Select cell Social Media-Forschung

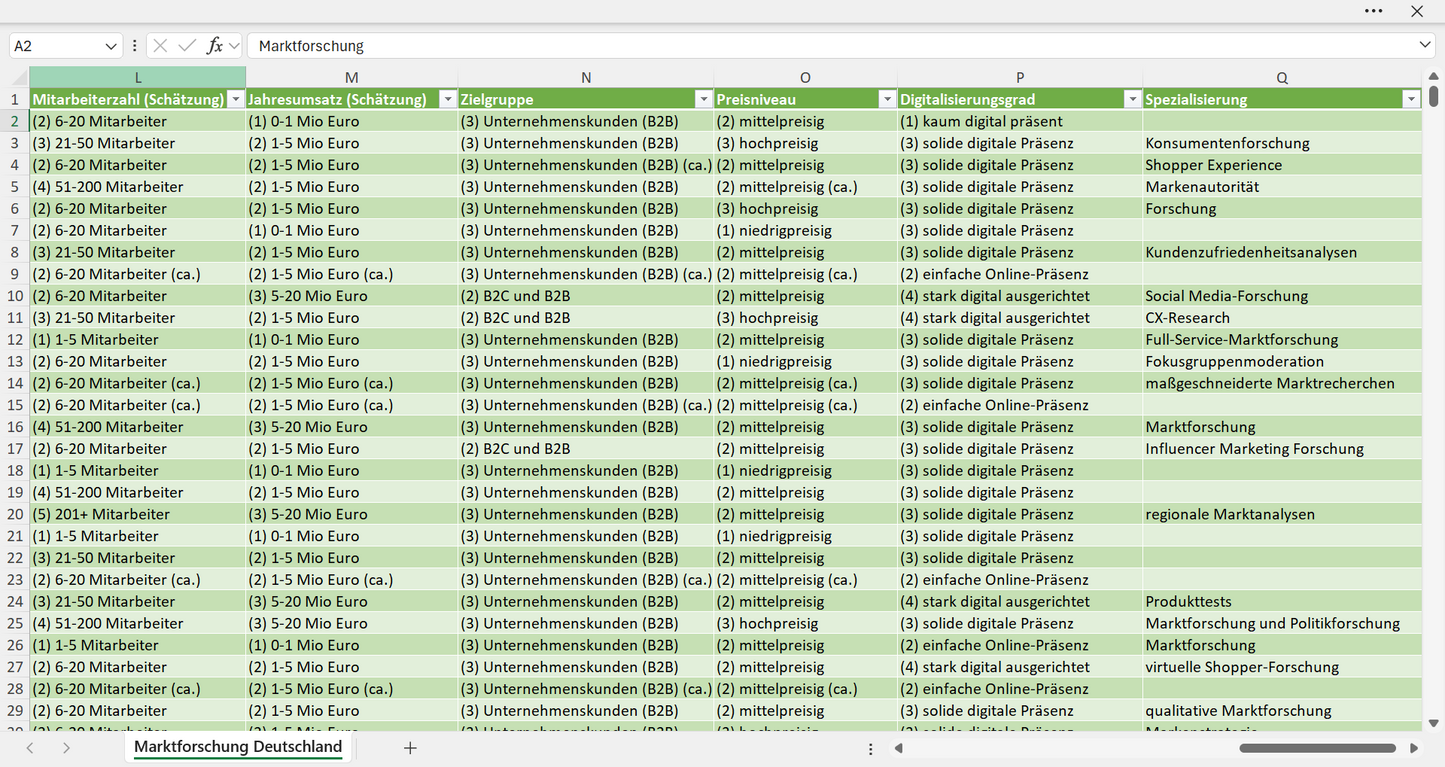click(1282, 296)
